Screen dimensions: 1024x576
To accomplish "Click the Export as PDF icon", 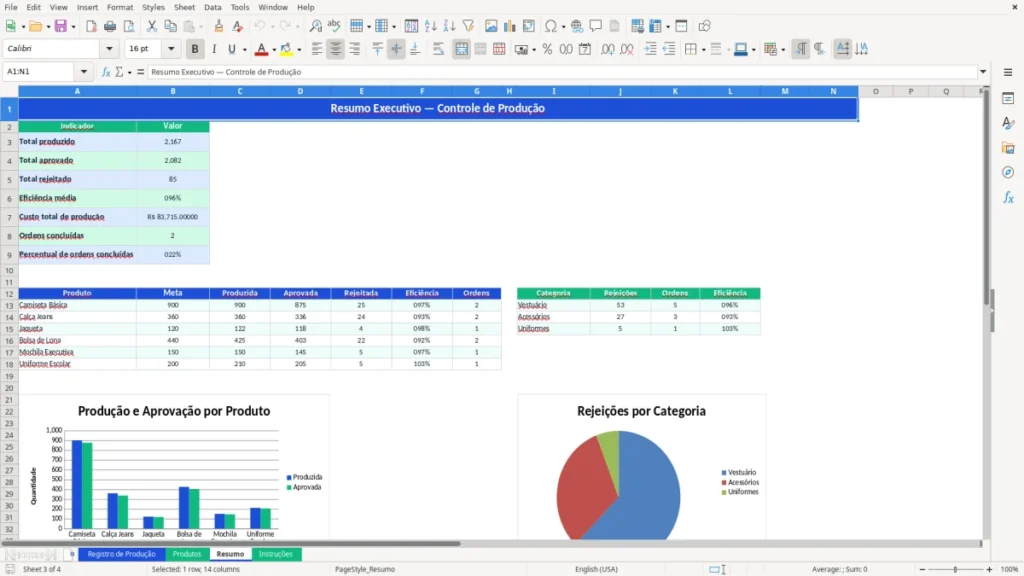I will (x=91, y=26).
